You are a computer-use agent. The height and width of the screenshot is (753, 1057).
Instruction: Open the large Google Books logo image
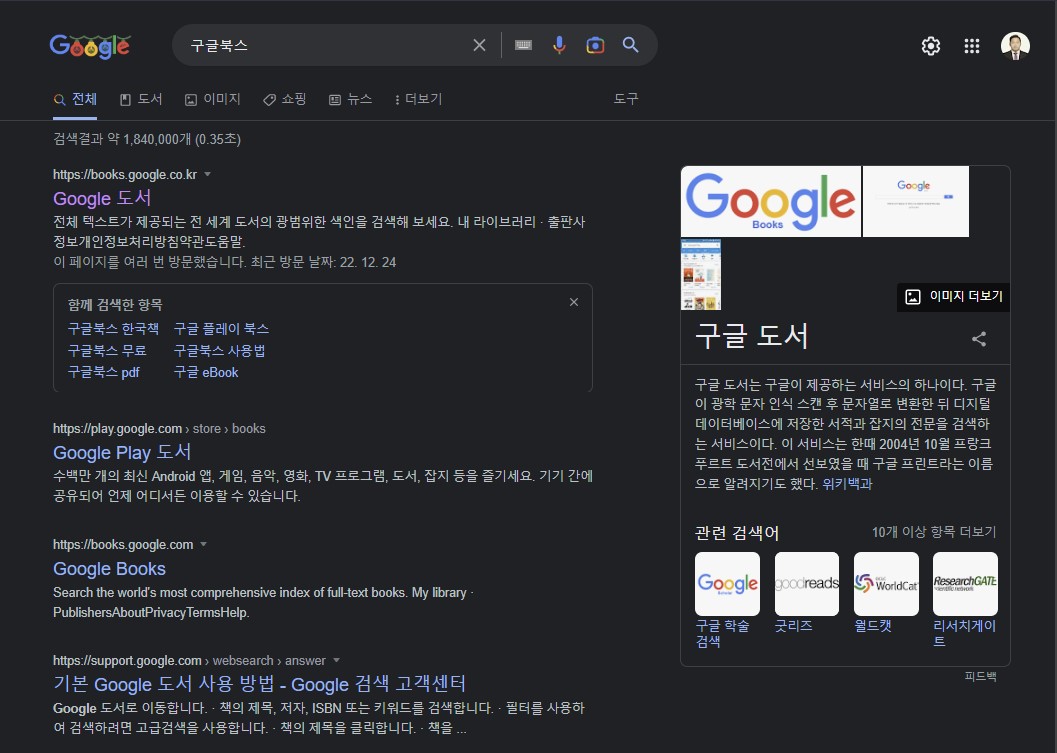[x=771, y=201]
